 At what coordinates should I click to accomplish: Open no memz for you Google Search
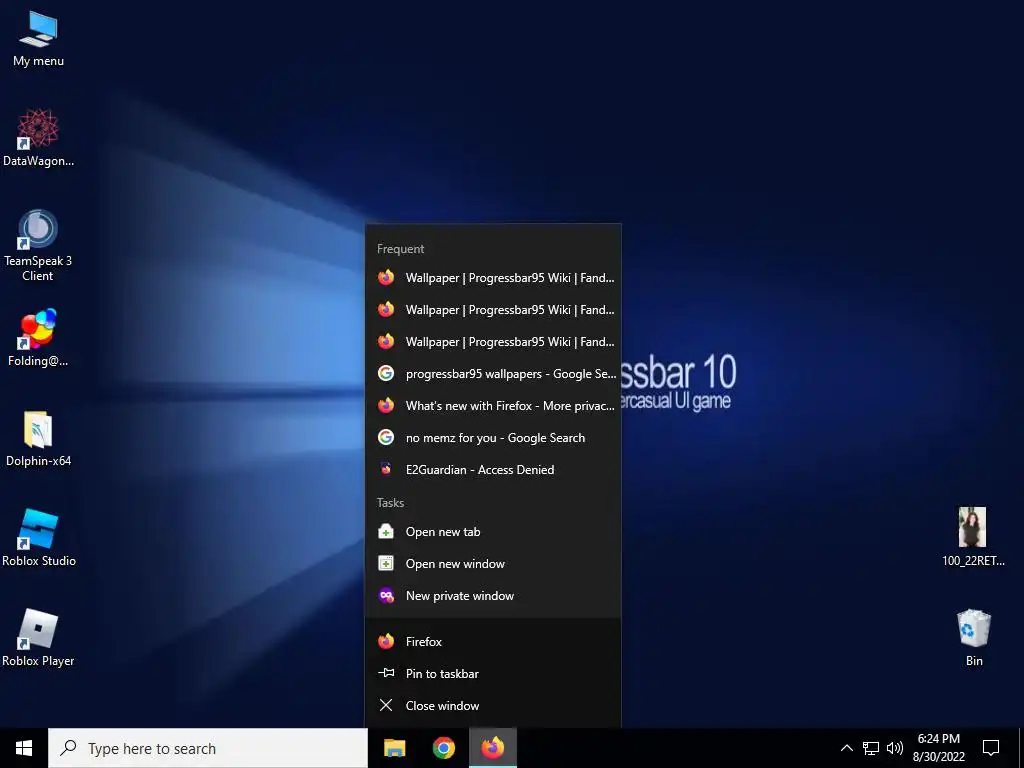tap(493, 438)
